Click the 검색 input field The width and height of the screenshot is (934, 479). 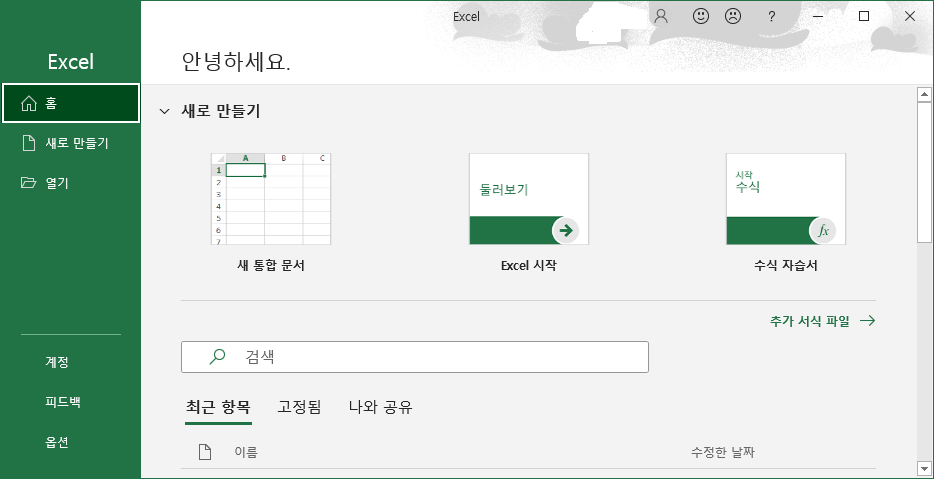[x=415, y=357]
